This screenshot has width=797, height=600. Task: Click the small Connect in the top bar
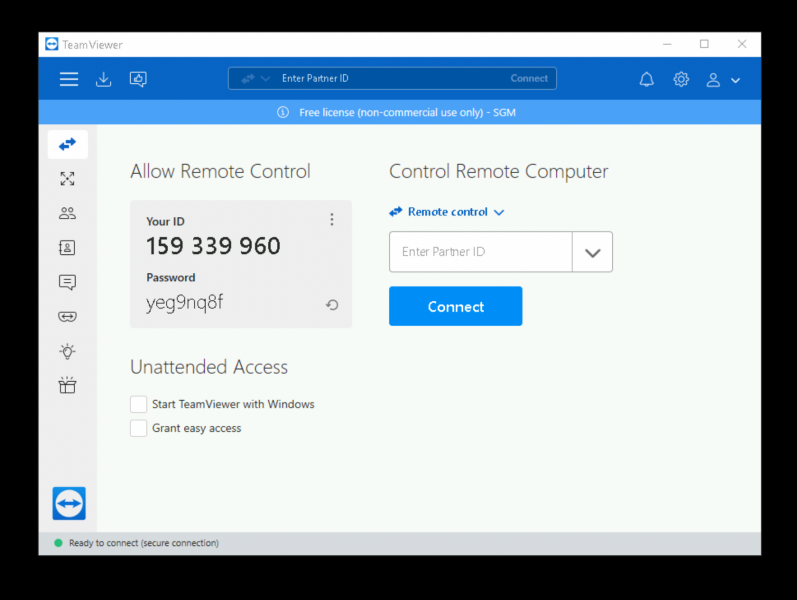tap(529, 78)
